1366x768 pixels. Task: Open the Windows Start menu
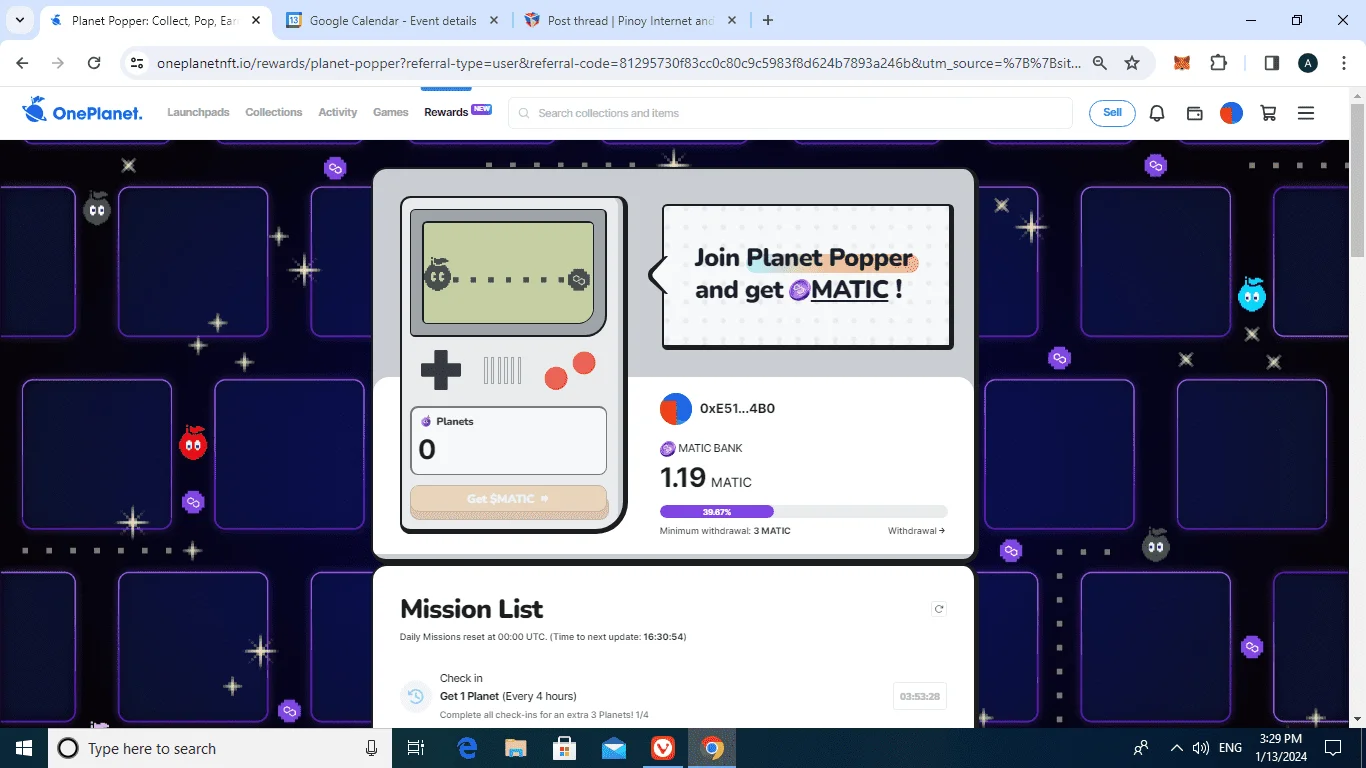pyautogui.click(x=24, y=748)
